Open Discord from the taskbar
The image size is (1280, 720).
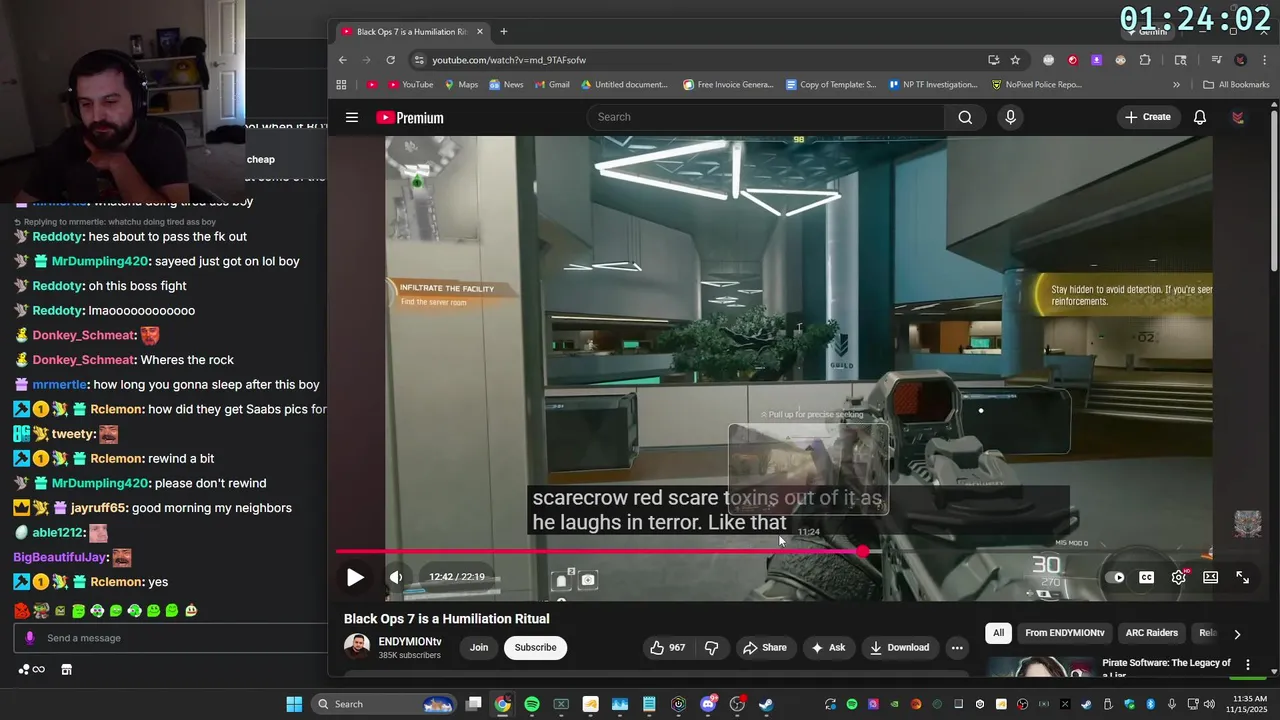[708, 704]
